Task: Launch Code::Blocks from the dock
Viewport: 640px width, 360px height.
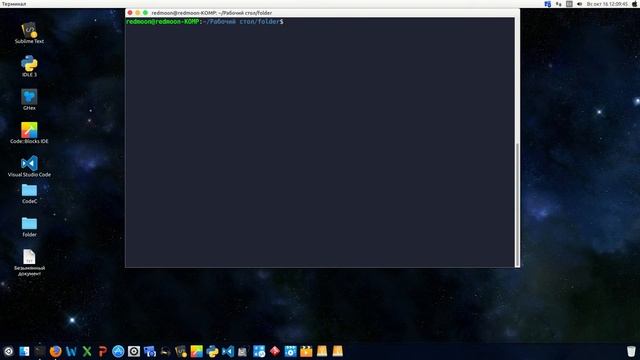Action: pos(196,351)
